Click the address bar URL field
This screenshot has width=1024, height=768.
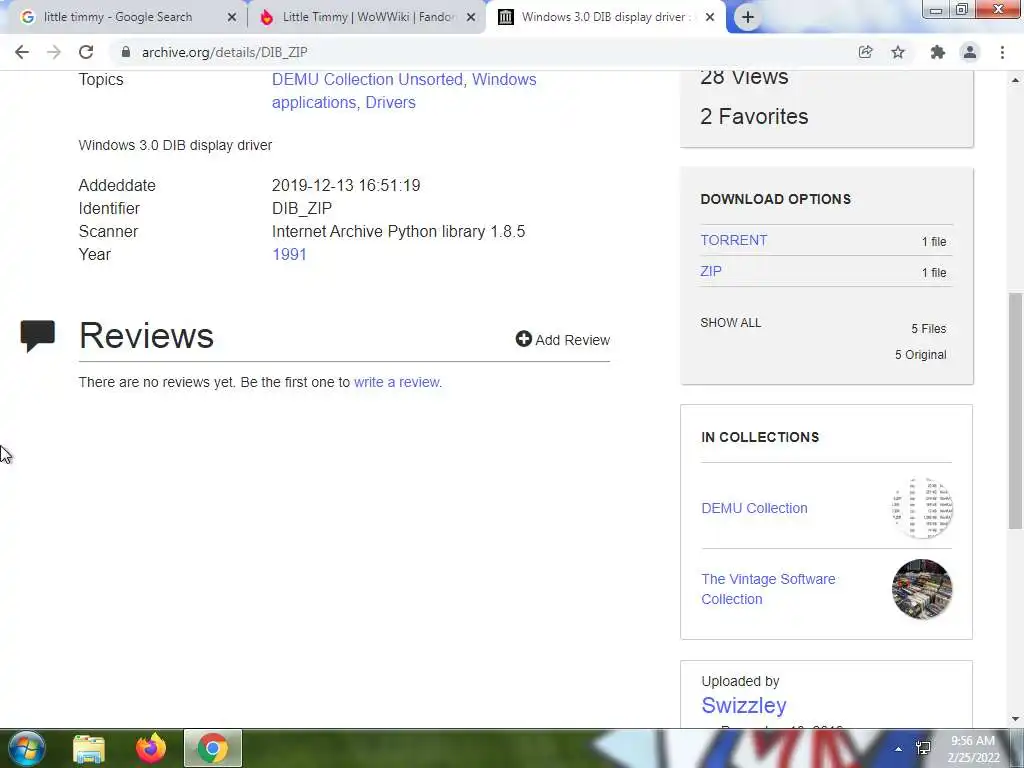224,52
